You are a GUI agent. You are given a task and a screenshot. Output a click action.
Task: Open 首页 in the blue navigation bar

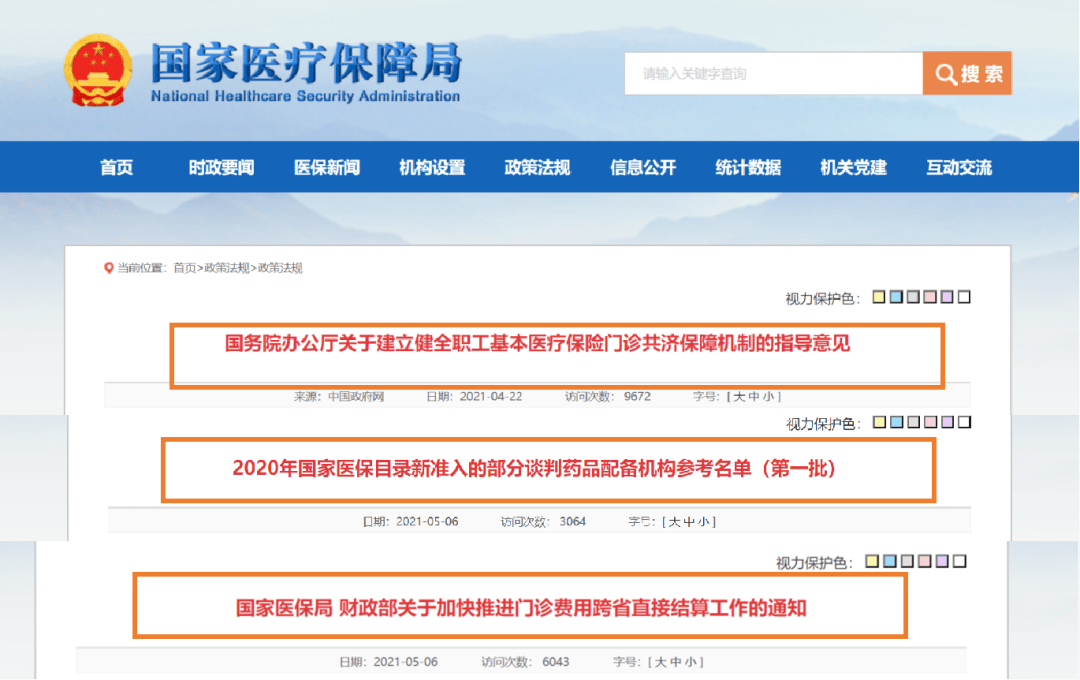click(116, 167)
